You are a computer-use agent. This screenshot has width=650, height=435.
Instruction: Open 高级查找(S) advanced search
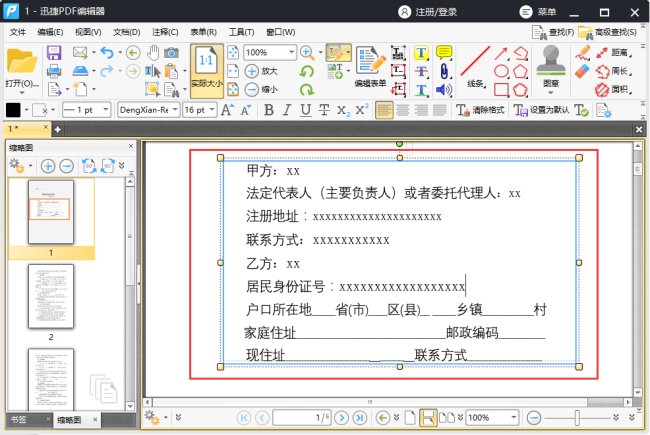[608, 32]
